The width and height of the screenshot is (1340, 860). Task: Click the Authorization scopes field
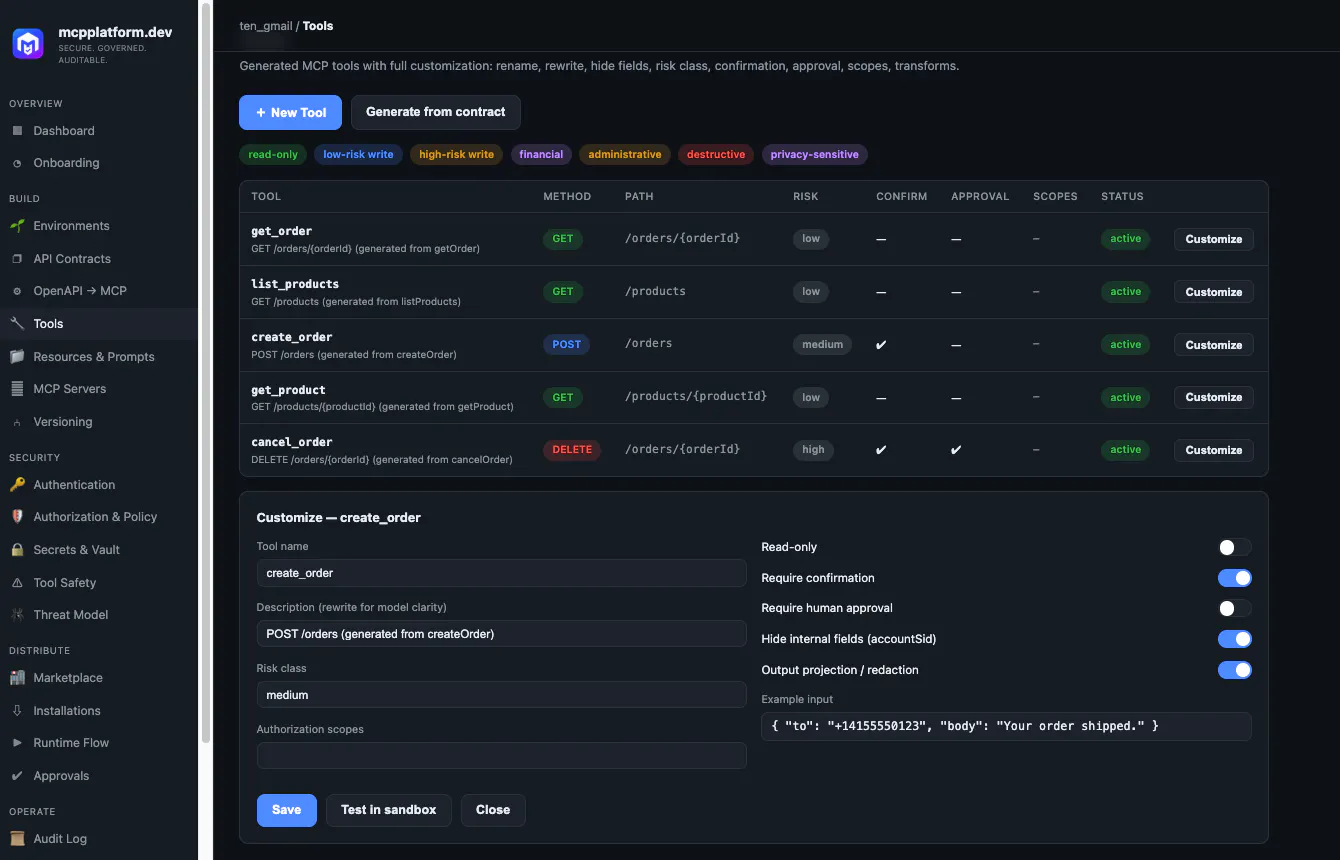pyautogui.click(x=501, y=755)
